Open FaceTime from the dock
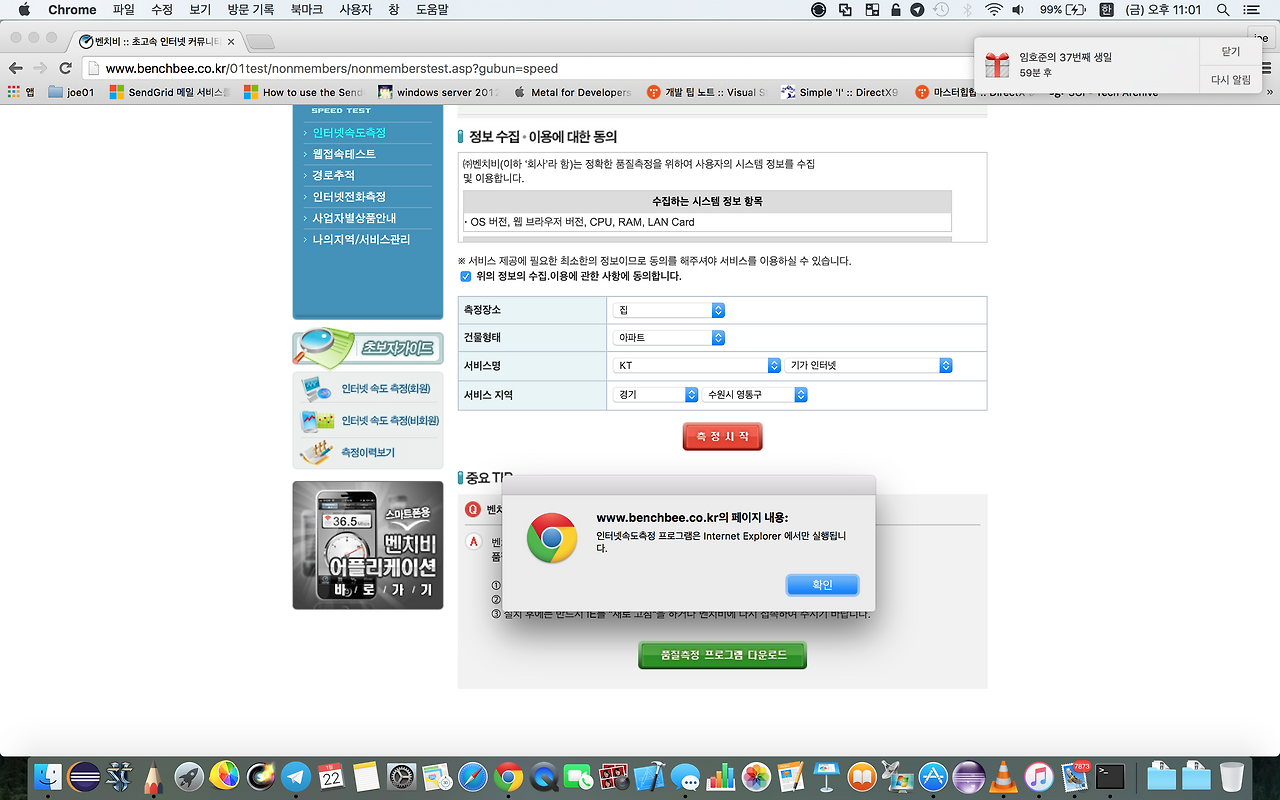The height and width of the screenshot is (800, 1280). pos(579,776)
